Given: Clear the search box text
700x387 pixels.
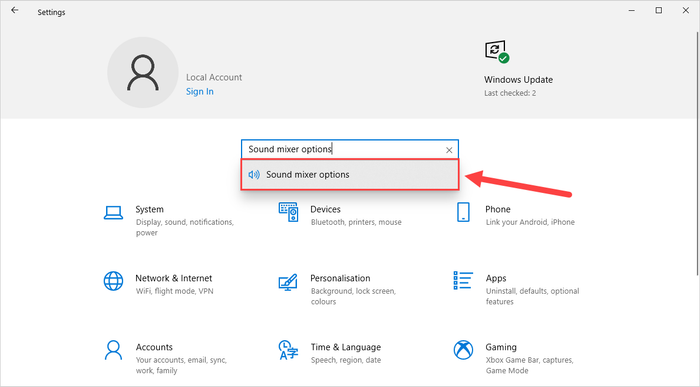Looking at the screenshot, I should click(x=449, y=150).
